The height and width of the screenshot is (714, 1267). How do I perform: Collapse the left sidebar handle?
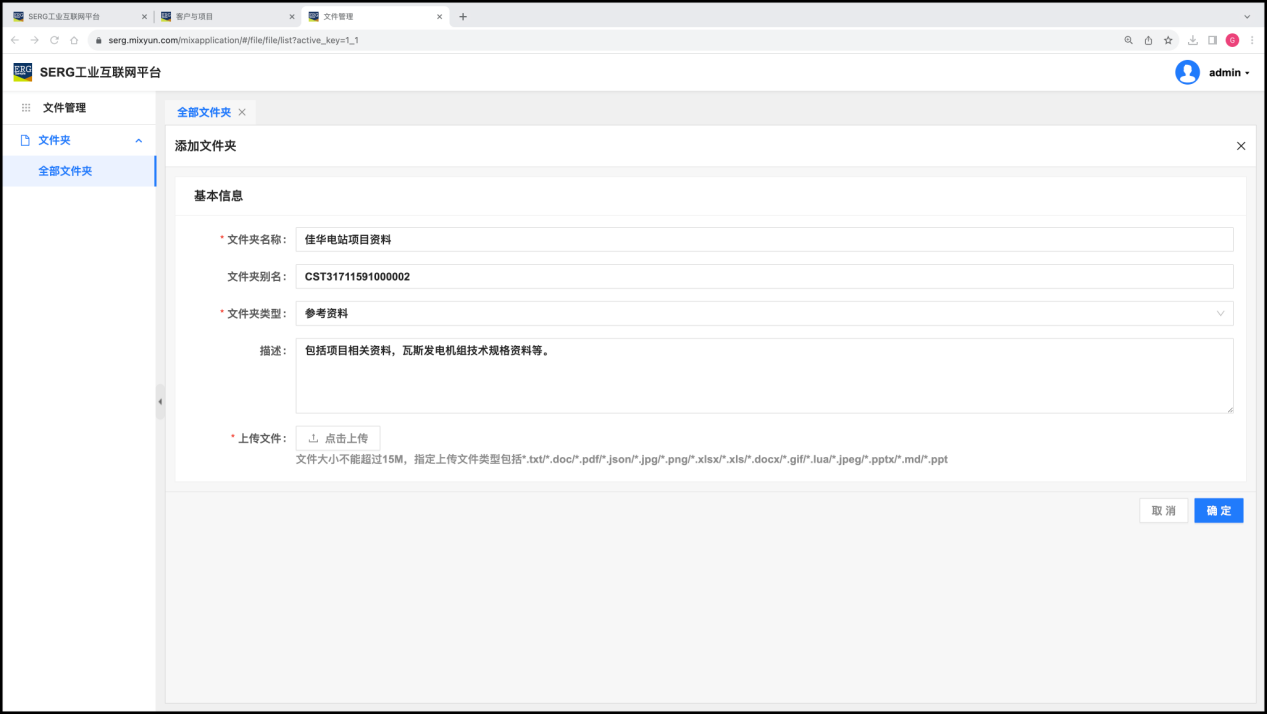[x=160, y=401]
